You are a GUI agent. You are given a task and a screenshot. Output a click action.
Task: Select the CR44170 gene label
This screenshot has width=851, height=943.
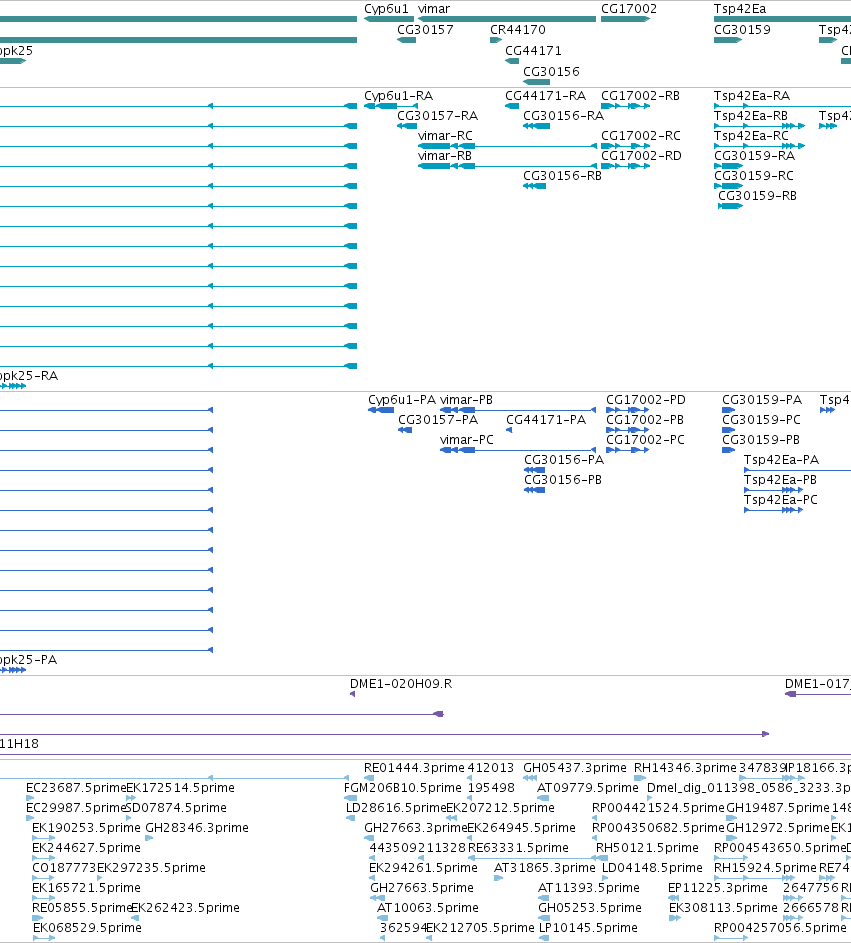click(x=518, y=30)
